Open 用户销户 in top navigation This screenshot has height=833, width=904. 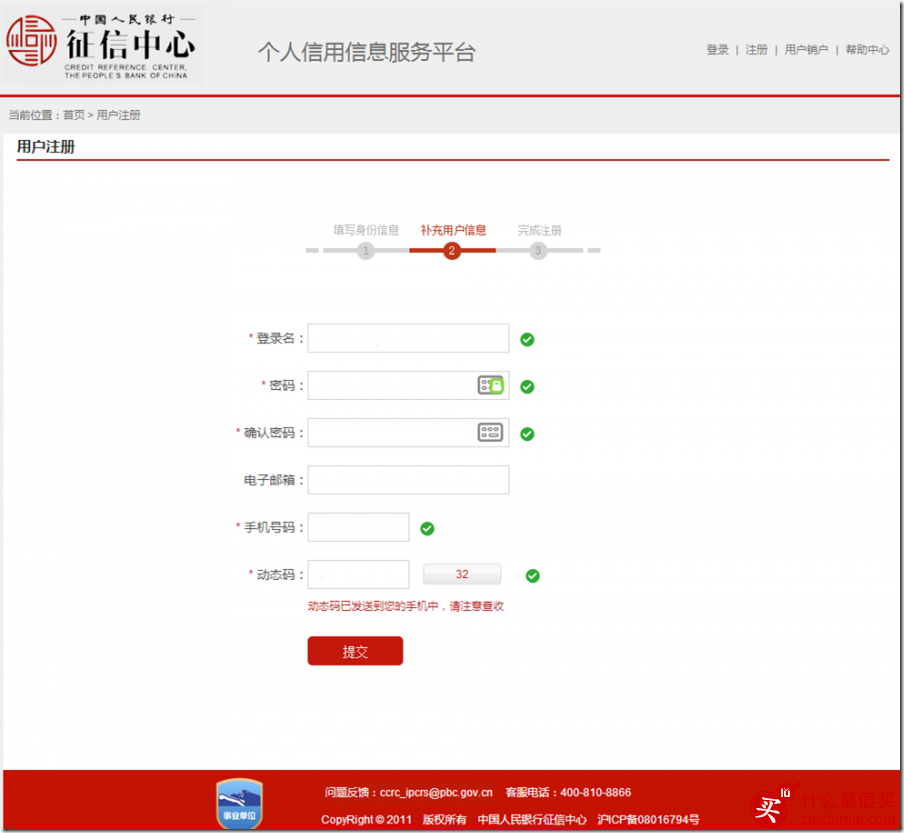[806, 50]
